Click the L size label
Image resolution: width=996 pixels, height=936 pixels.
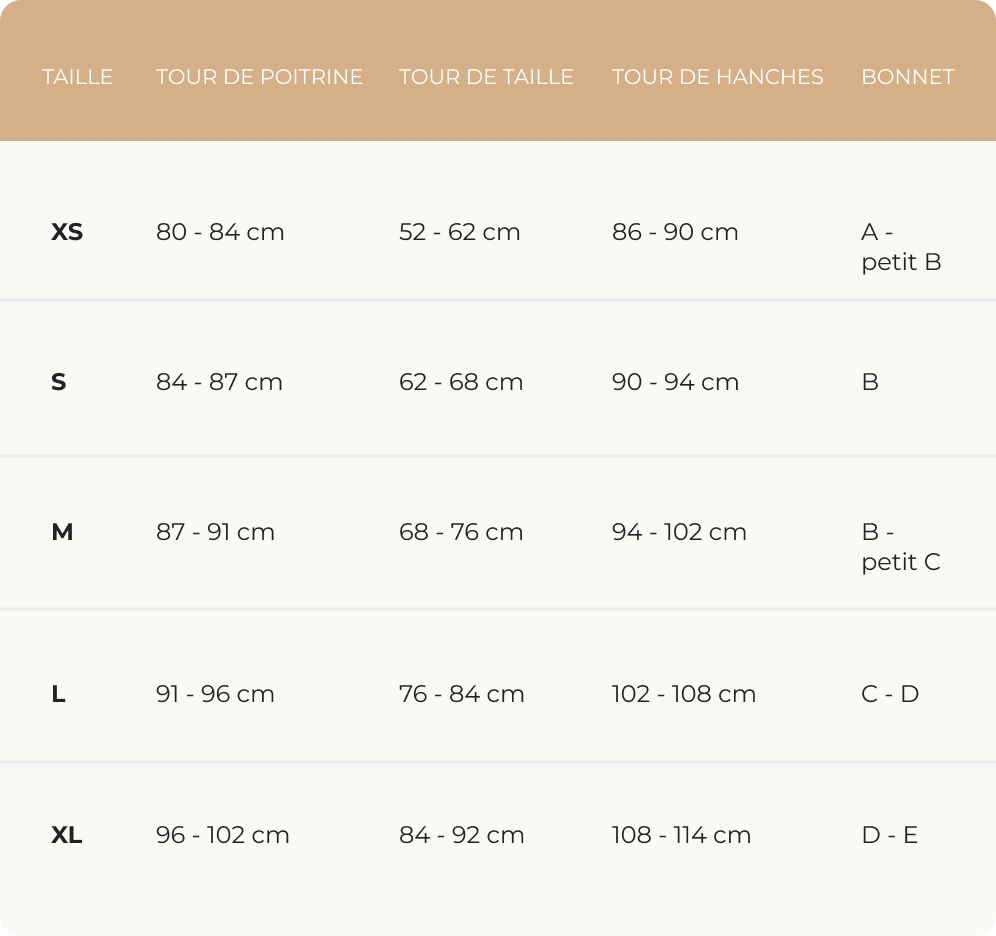[x=58, y=693]
